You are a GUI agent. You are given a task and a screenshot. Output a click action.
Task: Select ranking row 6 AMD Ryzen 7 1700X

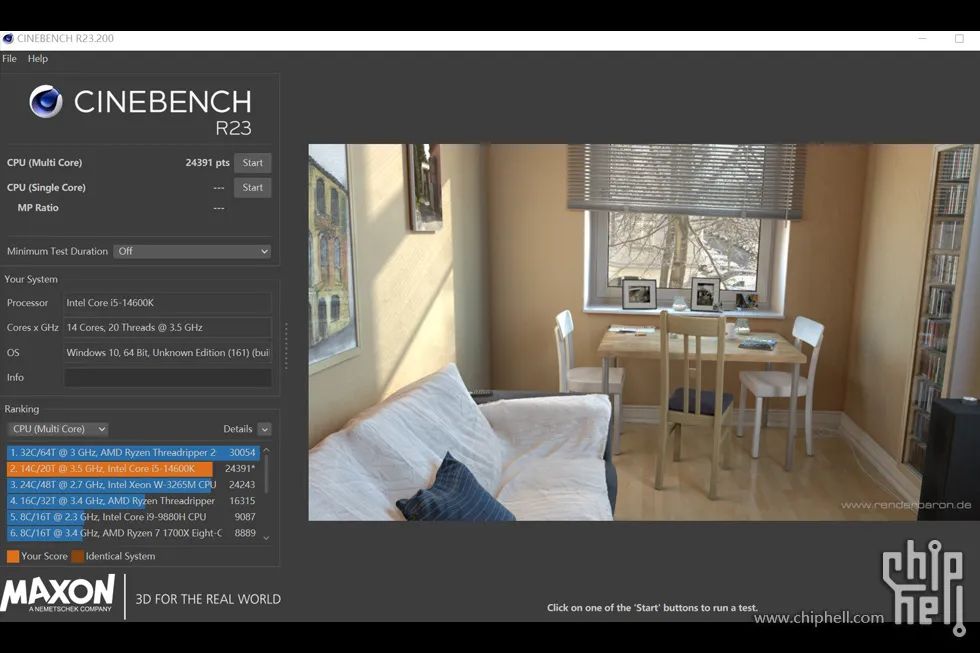click(132, 533)
